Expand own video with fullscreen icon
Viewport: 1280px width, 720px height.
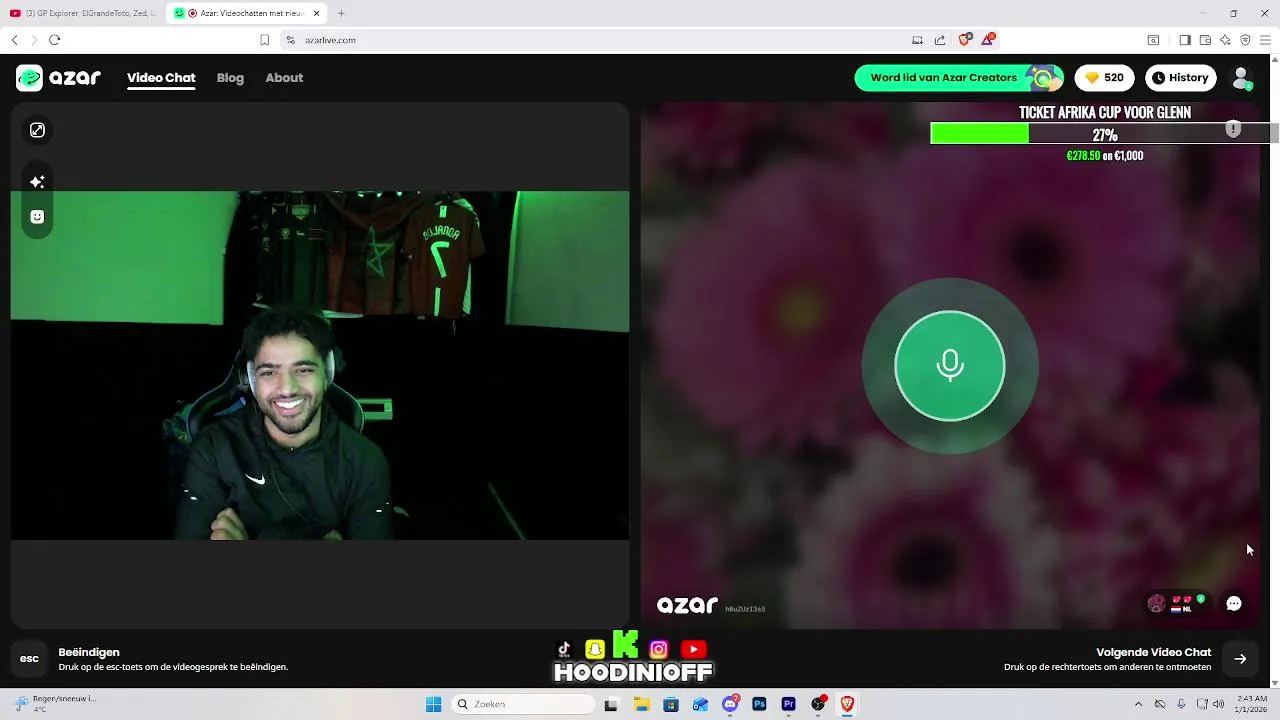tap(37, 130)
